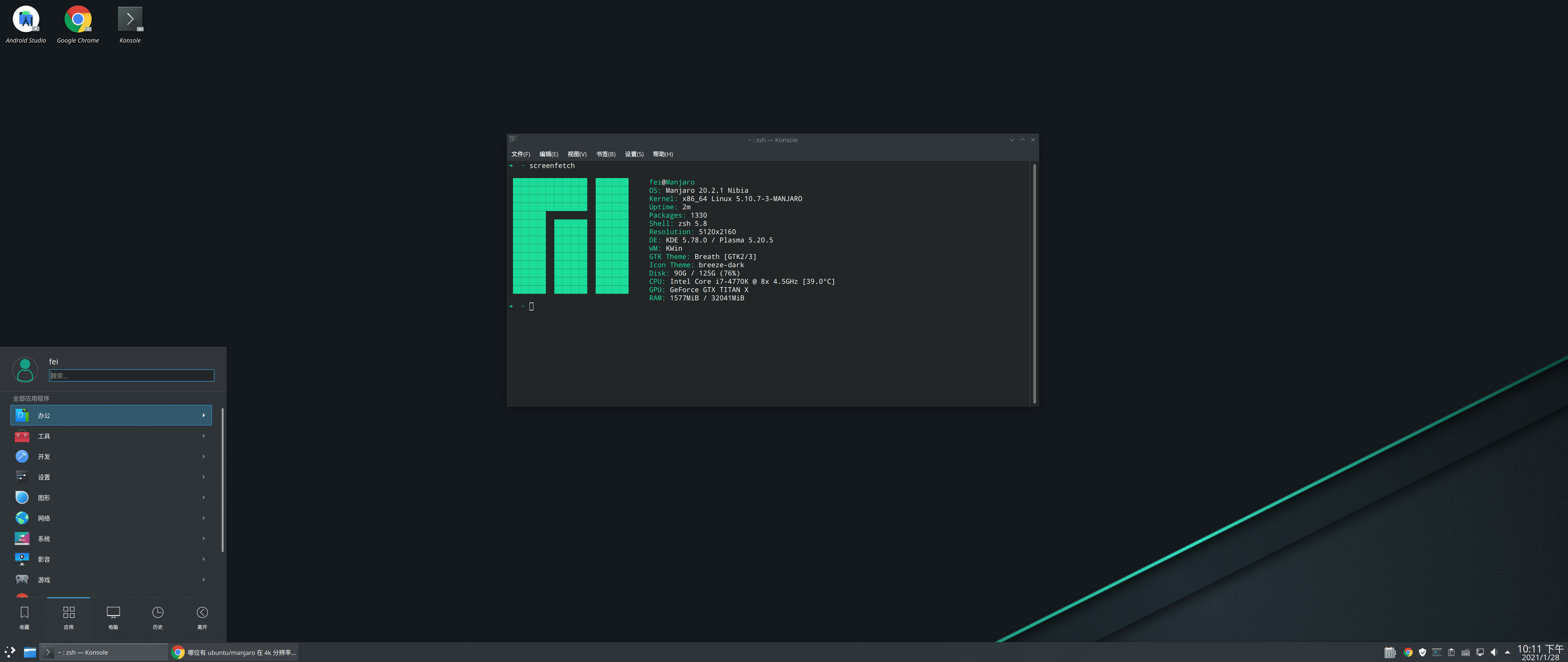The width and height of the screenshot is (1568, 662).
Task: Launch Google Chrome from the desktop icon
Action: click(78, 25)
